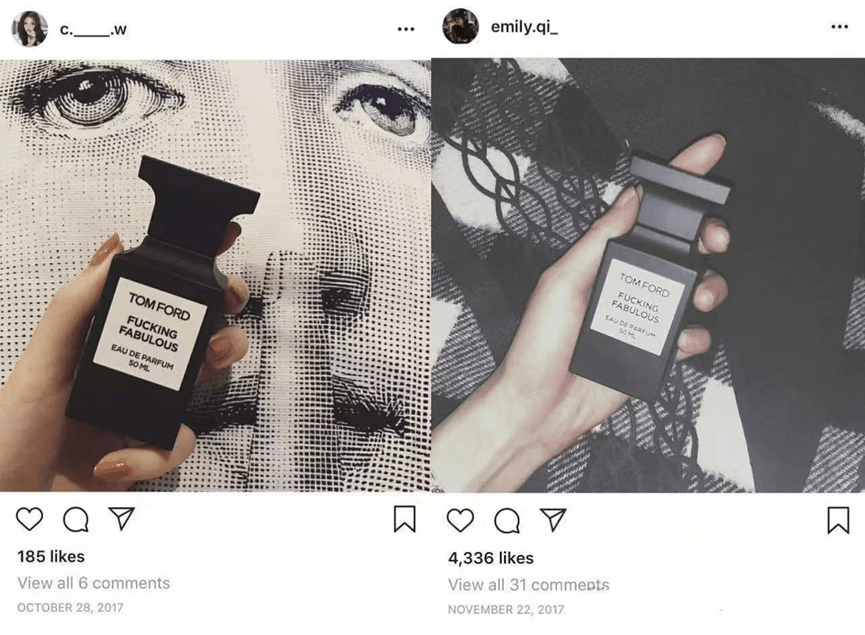Like the c.____.w perfume post
This screenshot has height=635, width=865.
[x=29, y=519]
